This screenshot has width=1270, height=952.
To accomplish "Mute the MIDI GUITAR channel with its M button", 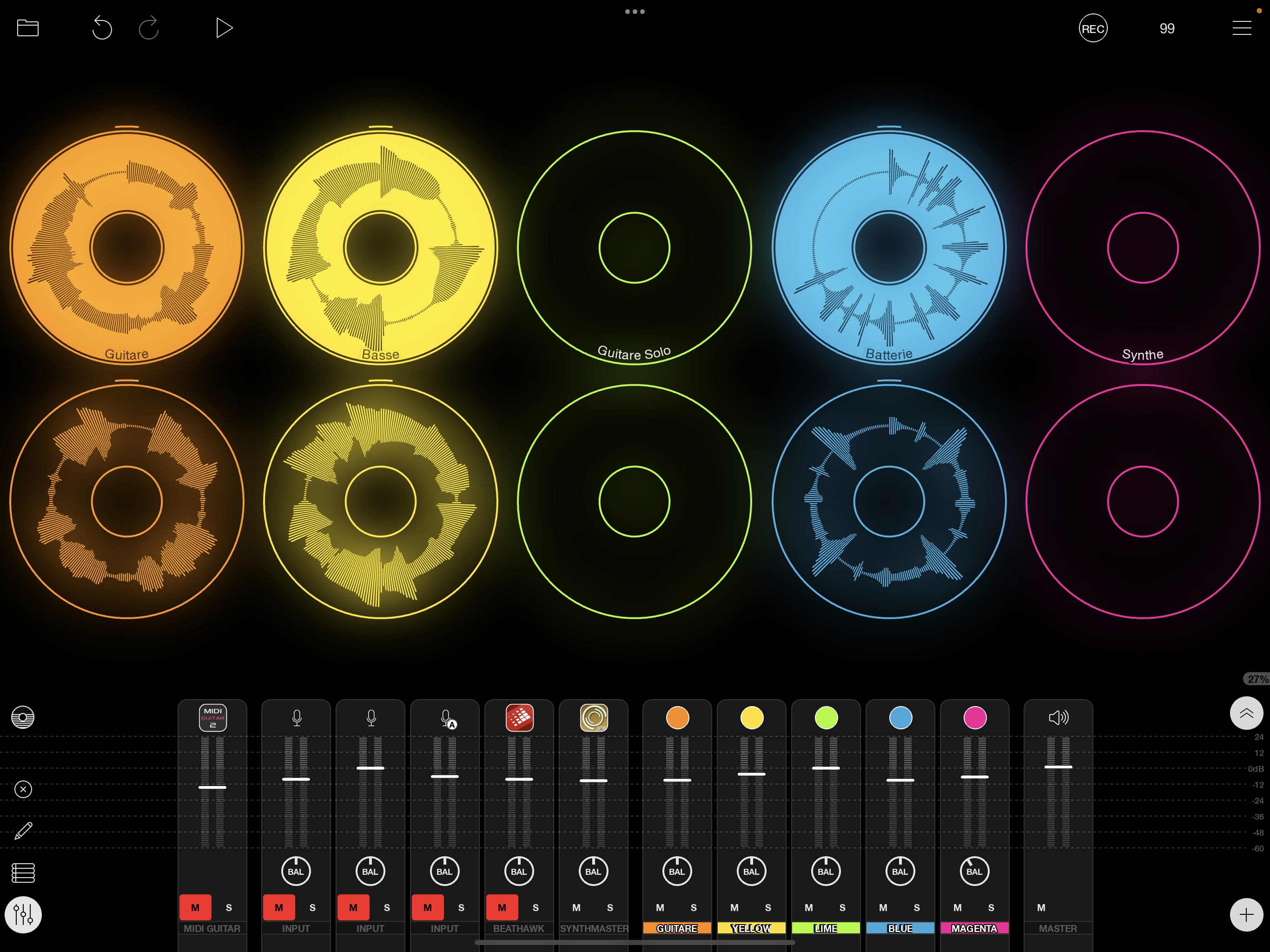I will 195,907.
